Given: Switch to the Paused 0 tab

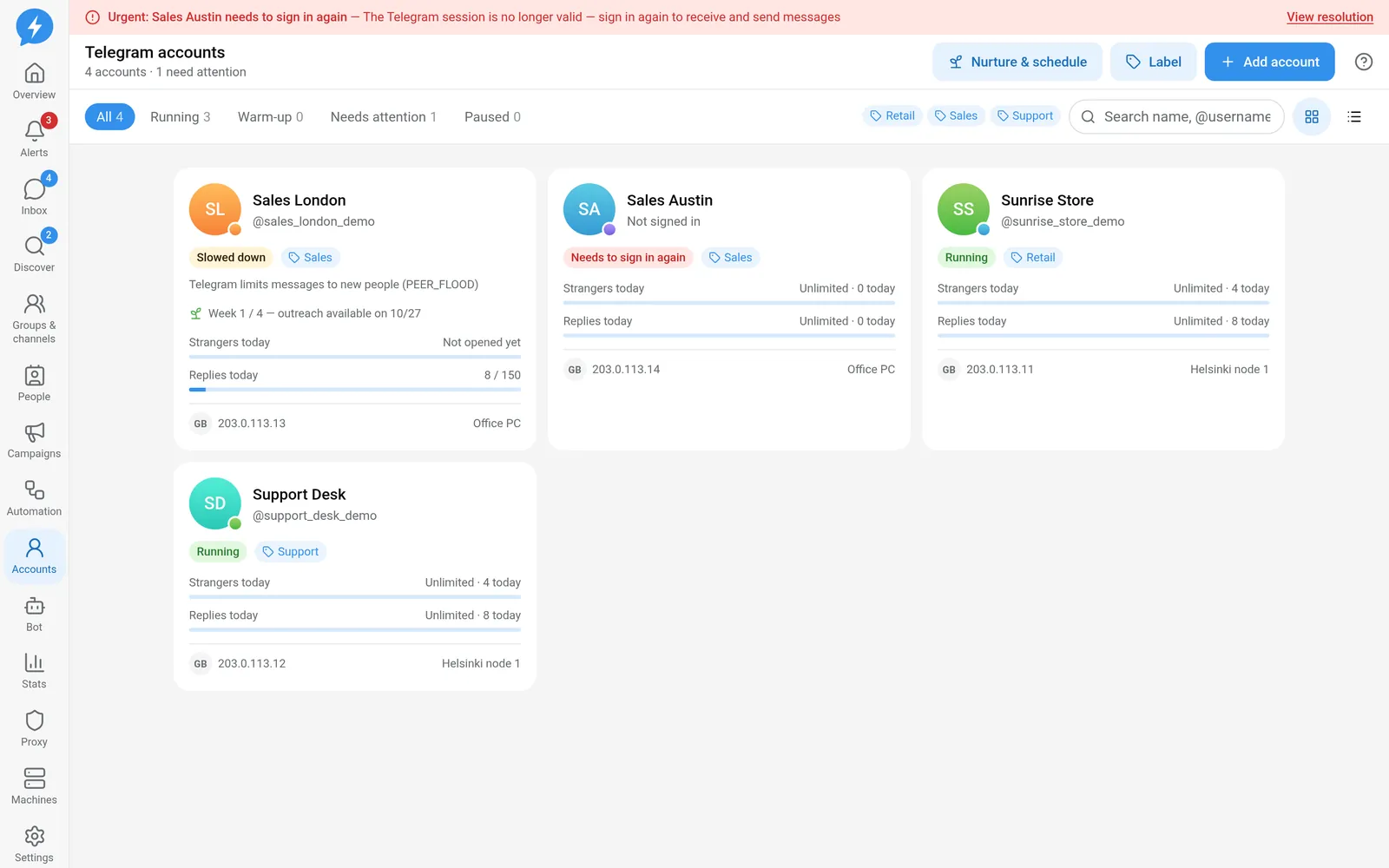Looking at the screenshot, I should pos(492,116).
